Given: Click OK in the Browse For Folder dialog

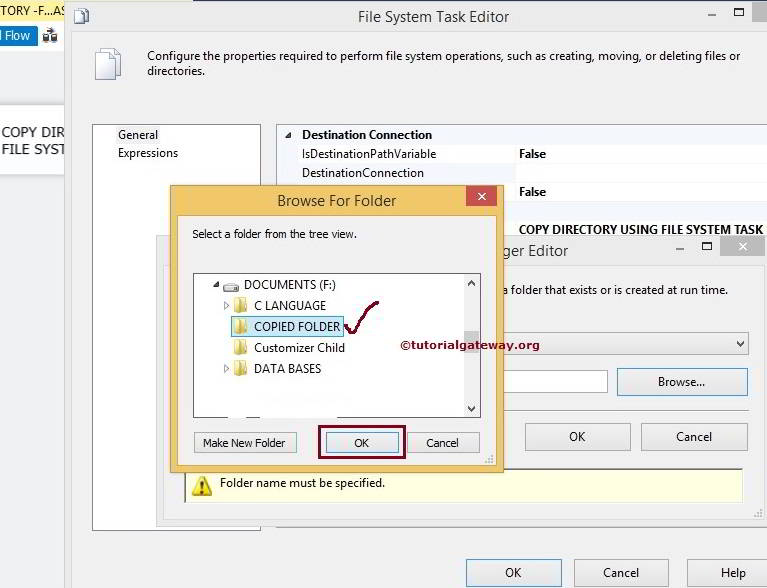Looking at the screenshot, I should [361, 443].
